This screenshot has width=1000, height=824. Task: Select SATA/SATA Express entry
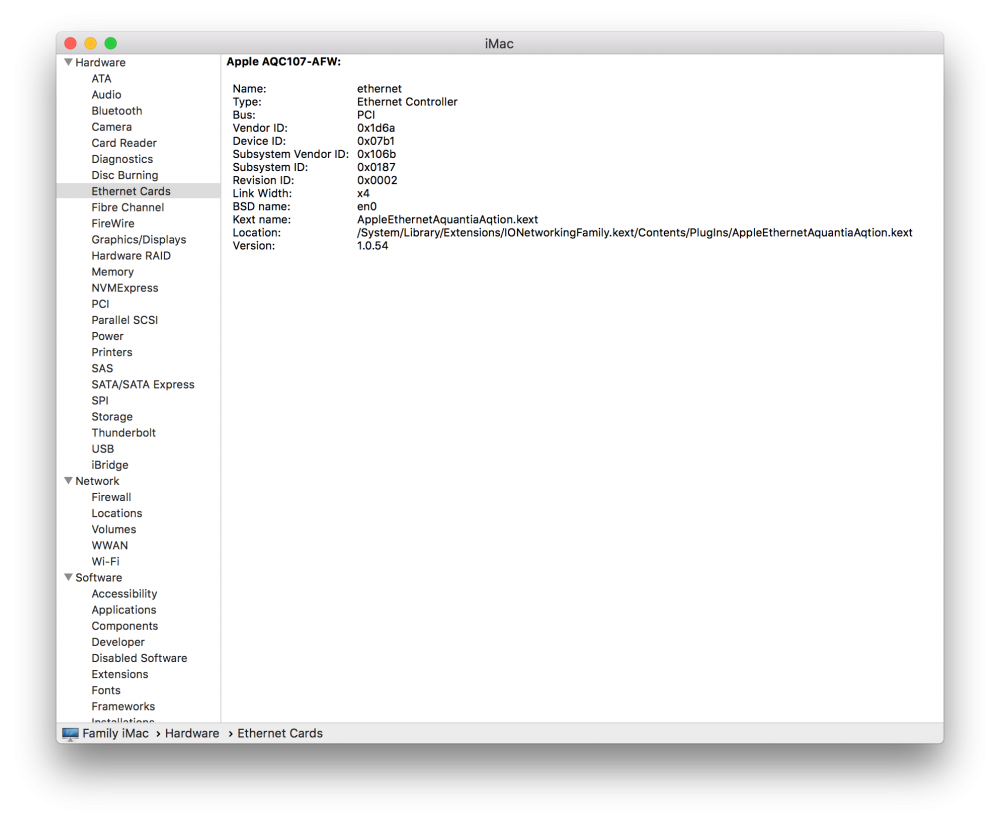point(143,385)
